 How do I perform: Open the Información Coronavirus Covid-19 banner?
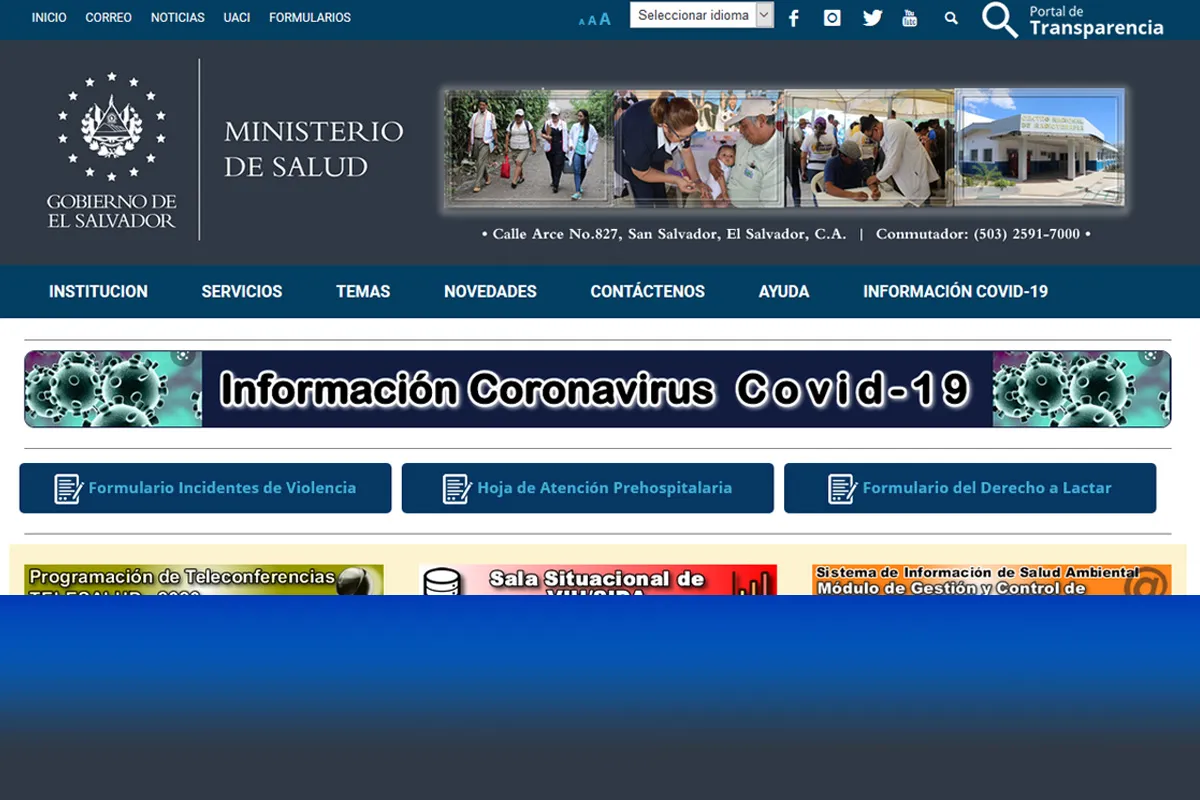pyautogui.click(x=597, y=389)
